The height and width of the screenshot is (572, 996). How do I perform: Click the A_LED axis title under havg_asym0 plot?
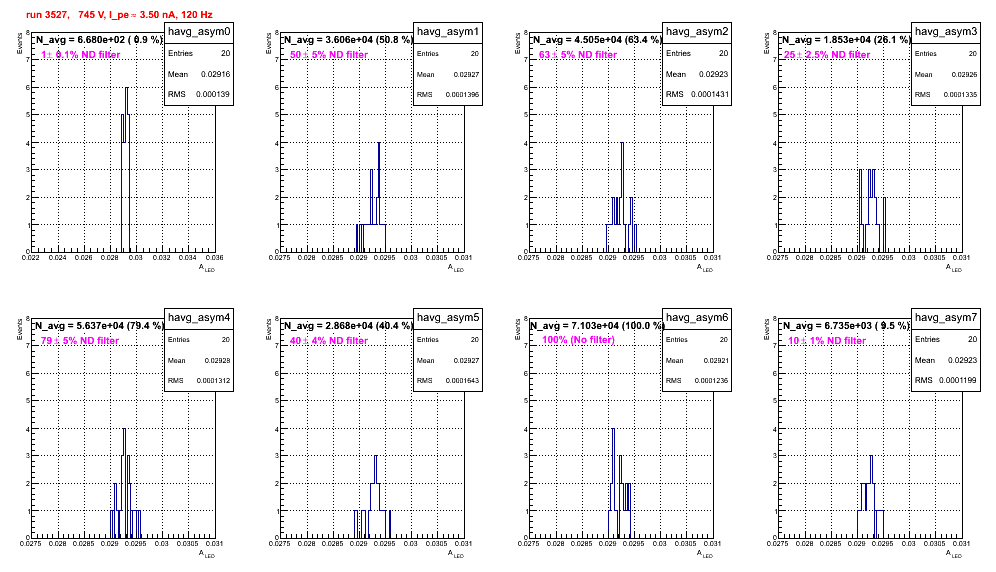(207, 268)
